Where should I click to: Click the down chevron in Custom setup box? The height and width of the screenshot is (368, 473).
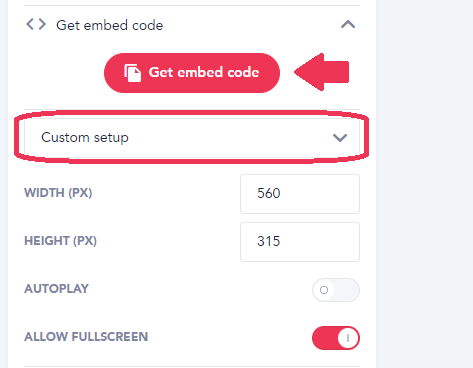tap(340, 137)
